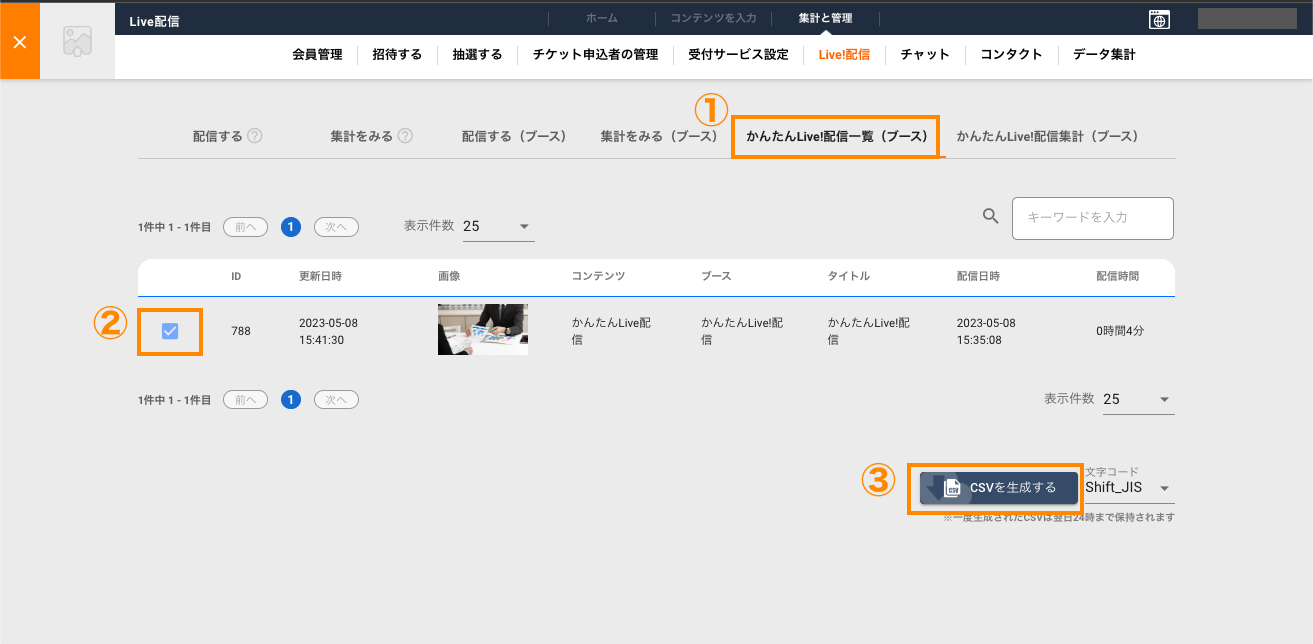Click the magnifying glass search icon
The image size is (1313, 644).
(x=991, y=216)
